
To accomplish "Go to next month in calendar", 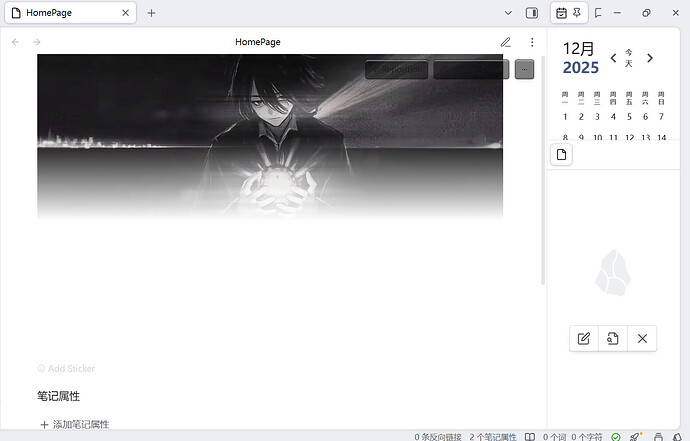I will [x=650, y=58].
